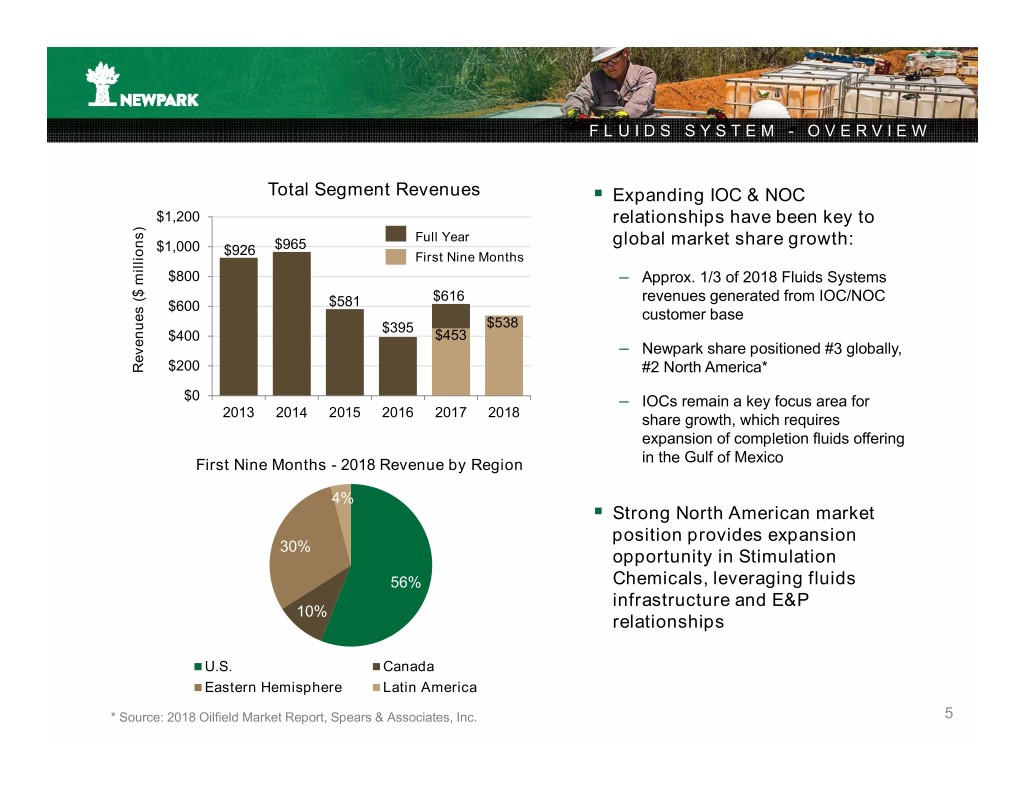Select the 10% dark brown pie slice
This screenshot has height=791, width=1024.
point(310,617)
